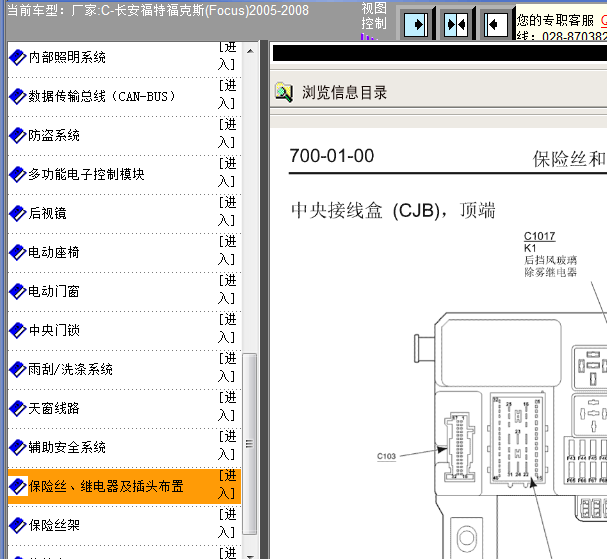
Task: Select the 雨刮/洗涤系统 list entry
Action: [x=70, y=369]
